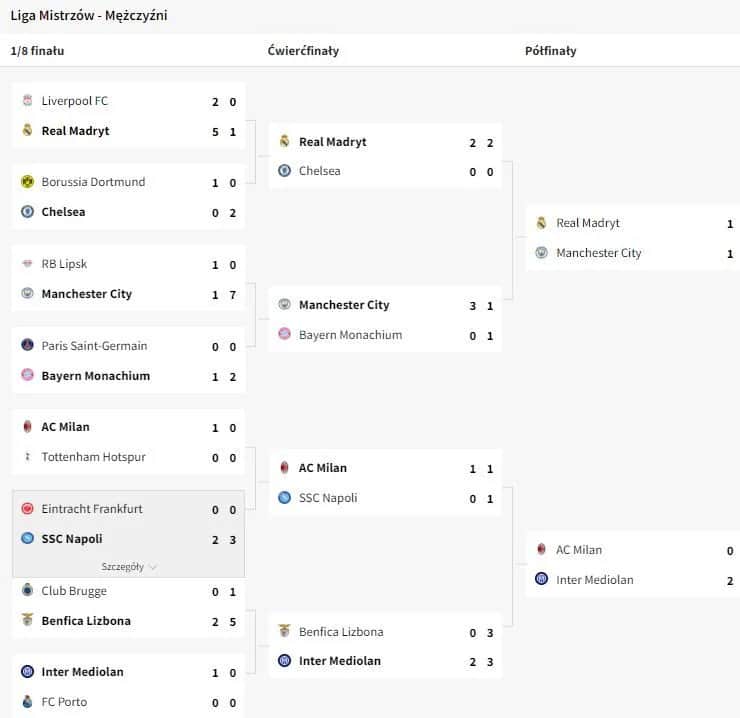Open Real Madryt vs Chelsea quarterfinal match

[385, 156]
